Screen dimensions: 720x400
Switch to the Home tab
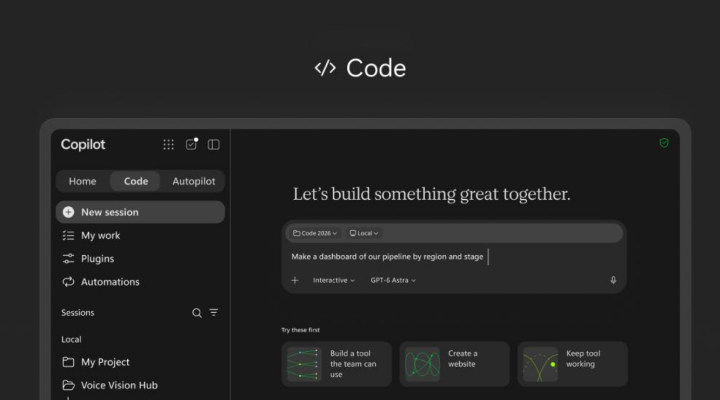[83, 181]
